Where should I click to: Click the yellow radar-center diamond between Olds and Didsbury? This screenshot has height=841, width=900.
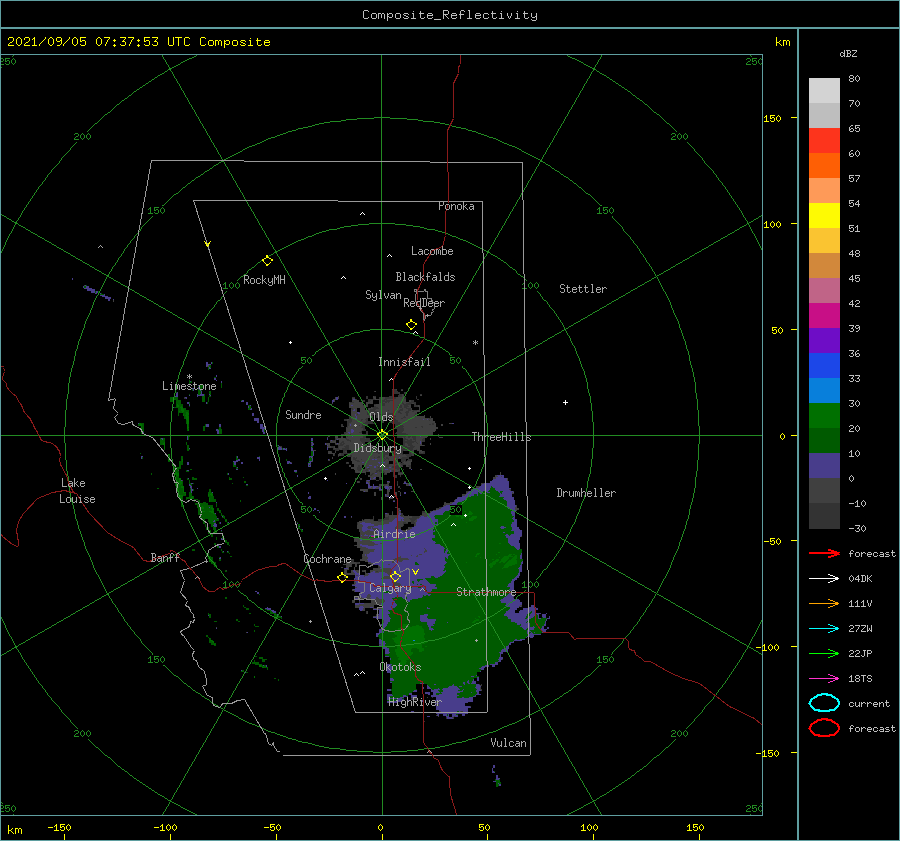click(382, 435)
